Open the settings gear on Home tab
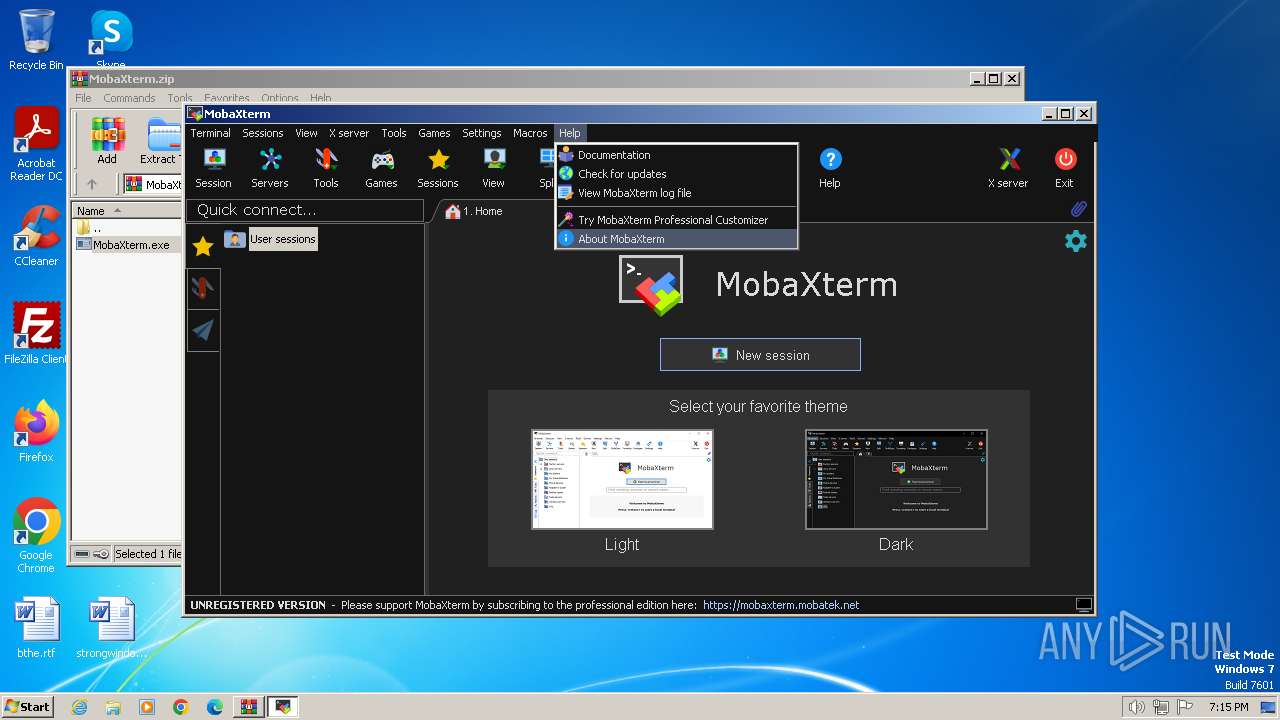 coord(1076,241)
